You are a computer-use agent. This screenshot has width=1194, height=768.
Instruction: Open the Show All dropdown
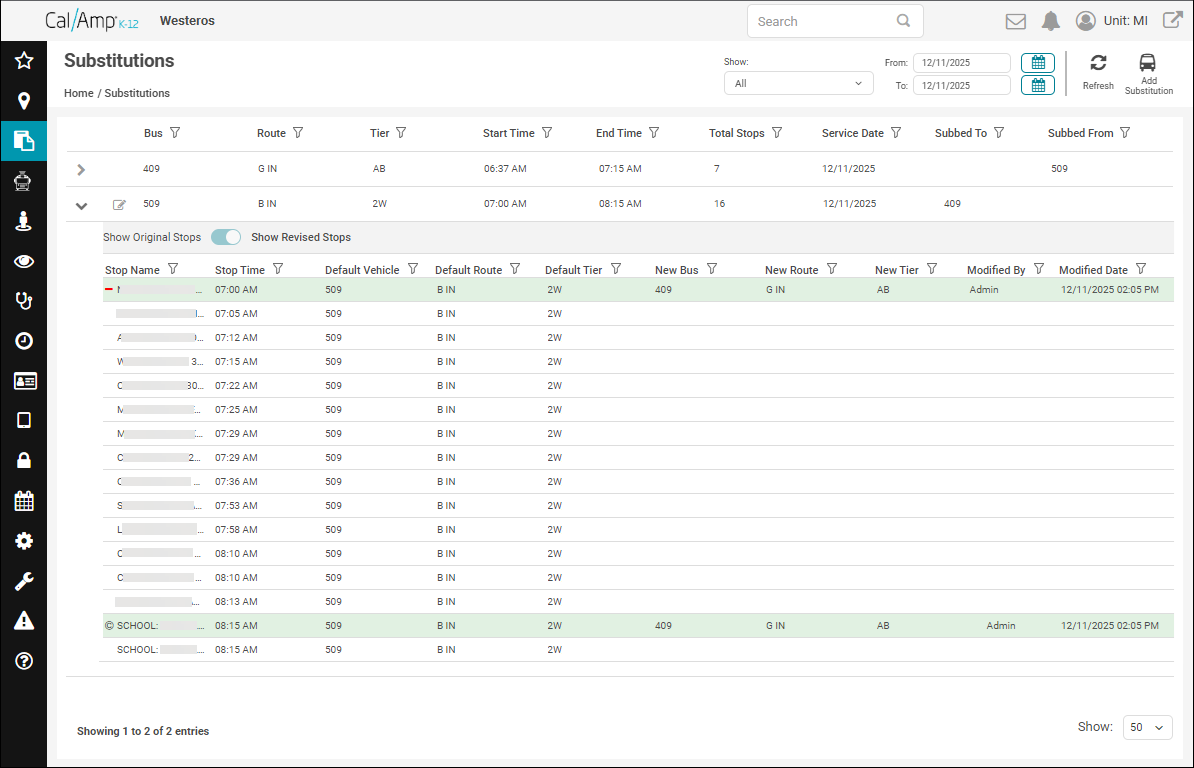(x=797, y=84)
